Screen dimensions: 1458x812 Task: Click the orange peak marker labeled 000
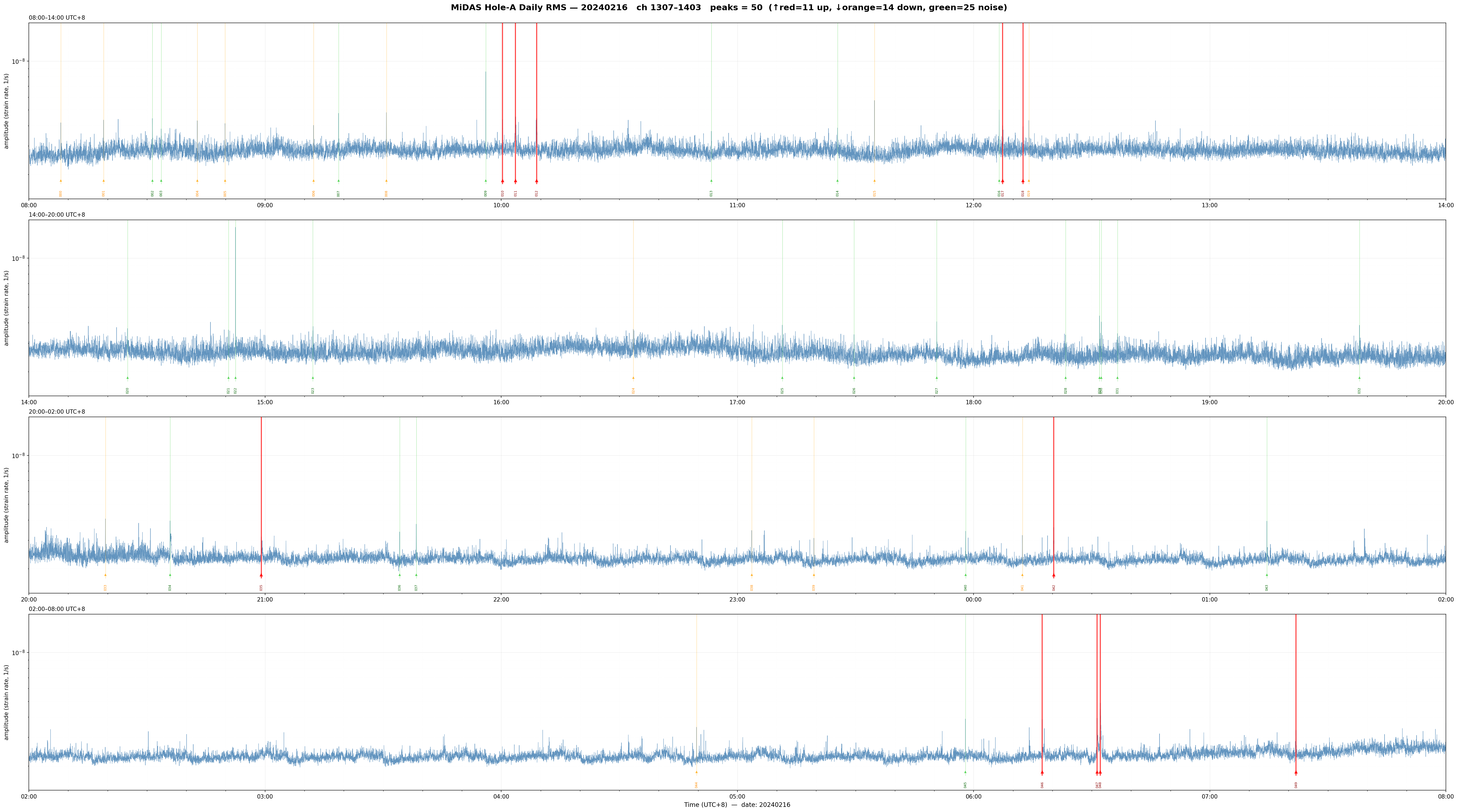tap(61, 181)
